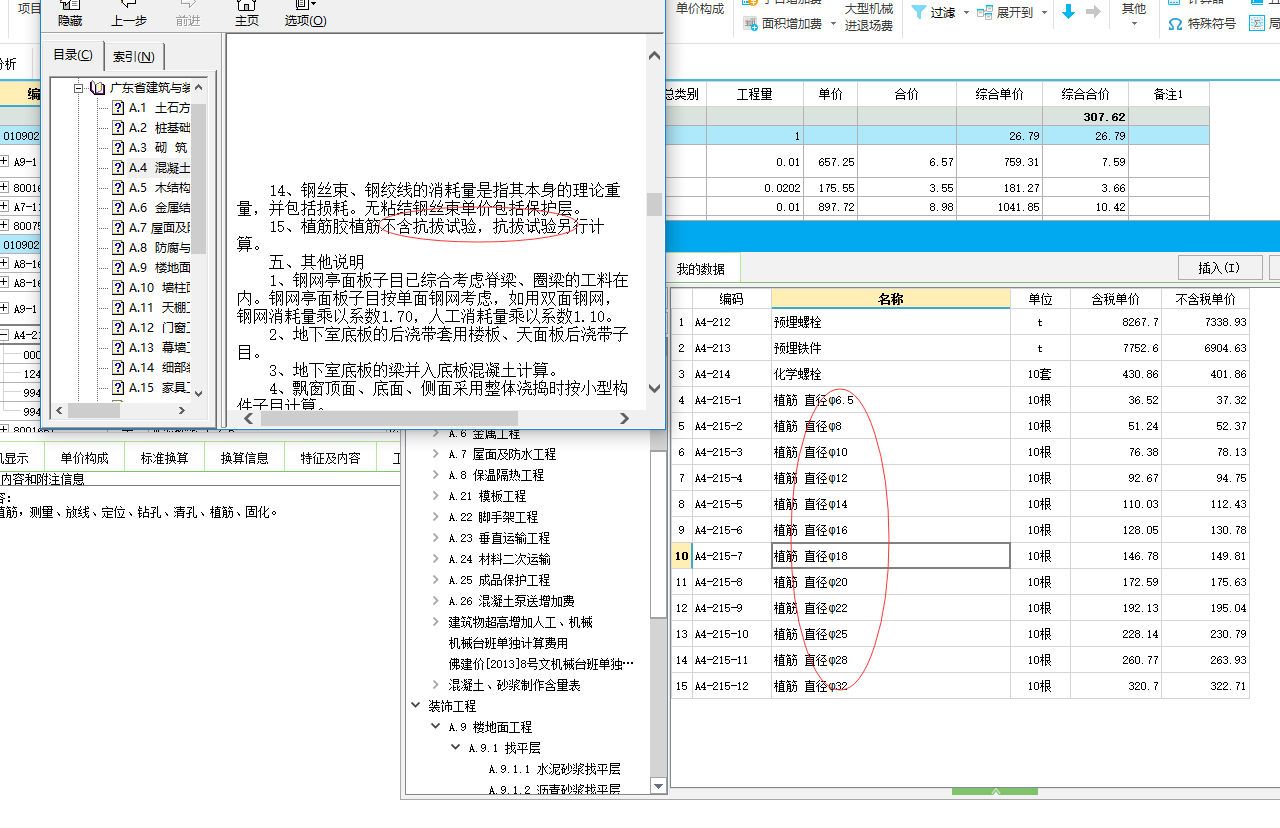
Task: Click the 特殊符号 omega icon
Action: coord(1176,24)
